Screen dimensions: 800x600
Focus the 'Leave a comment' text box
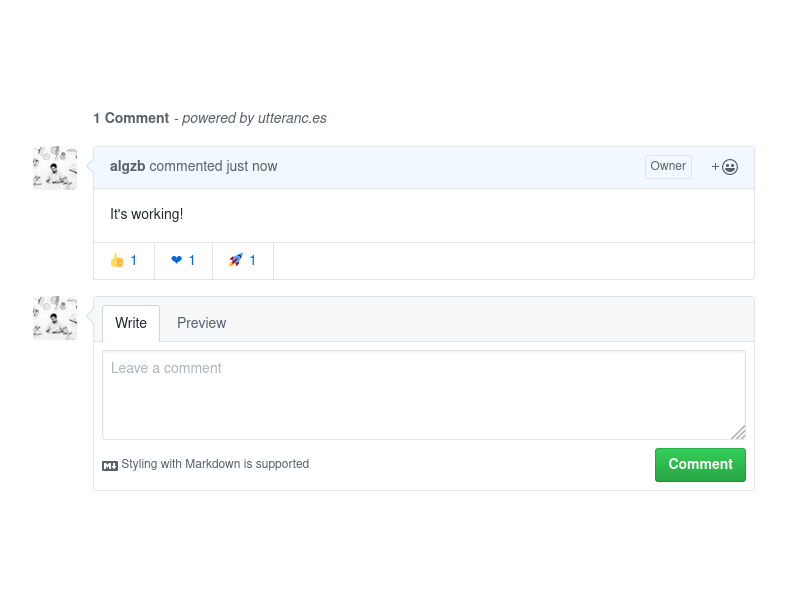coord(423,394)
